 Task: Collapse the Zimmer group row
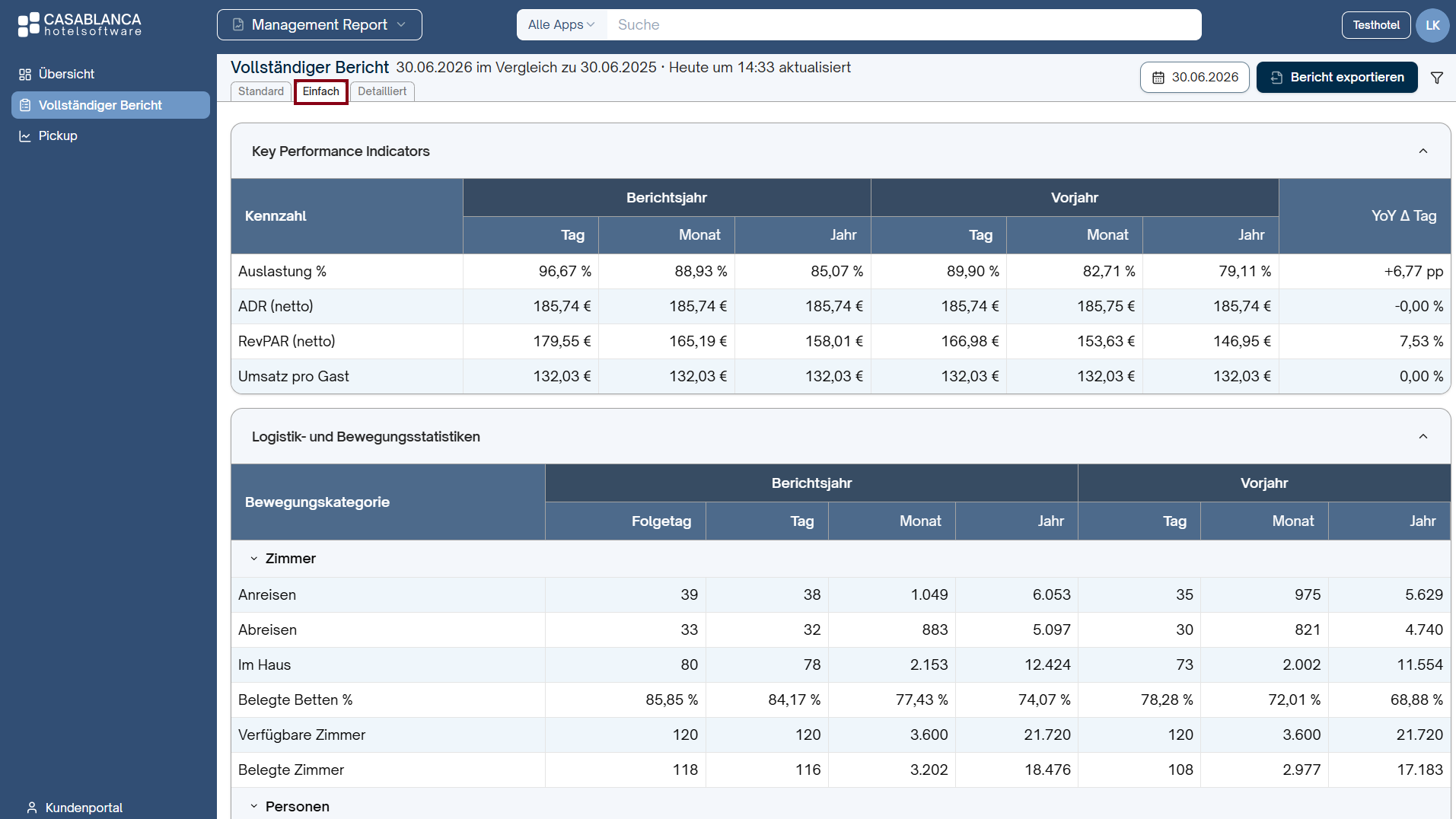click(254, 559)
